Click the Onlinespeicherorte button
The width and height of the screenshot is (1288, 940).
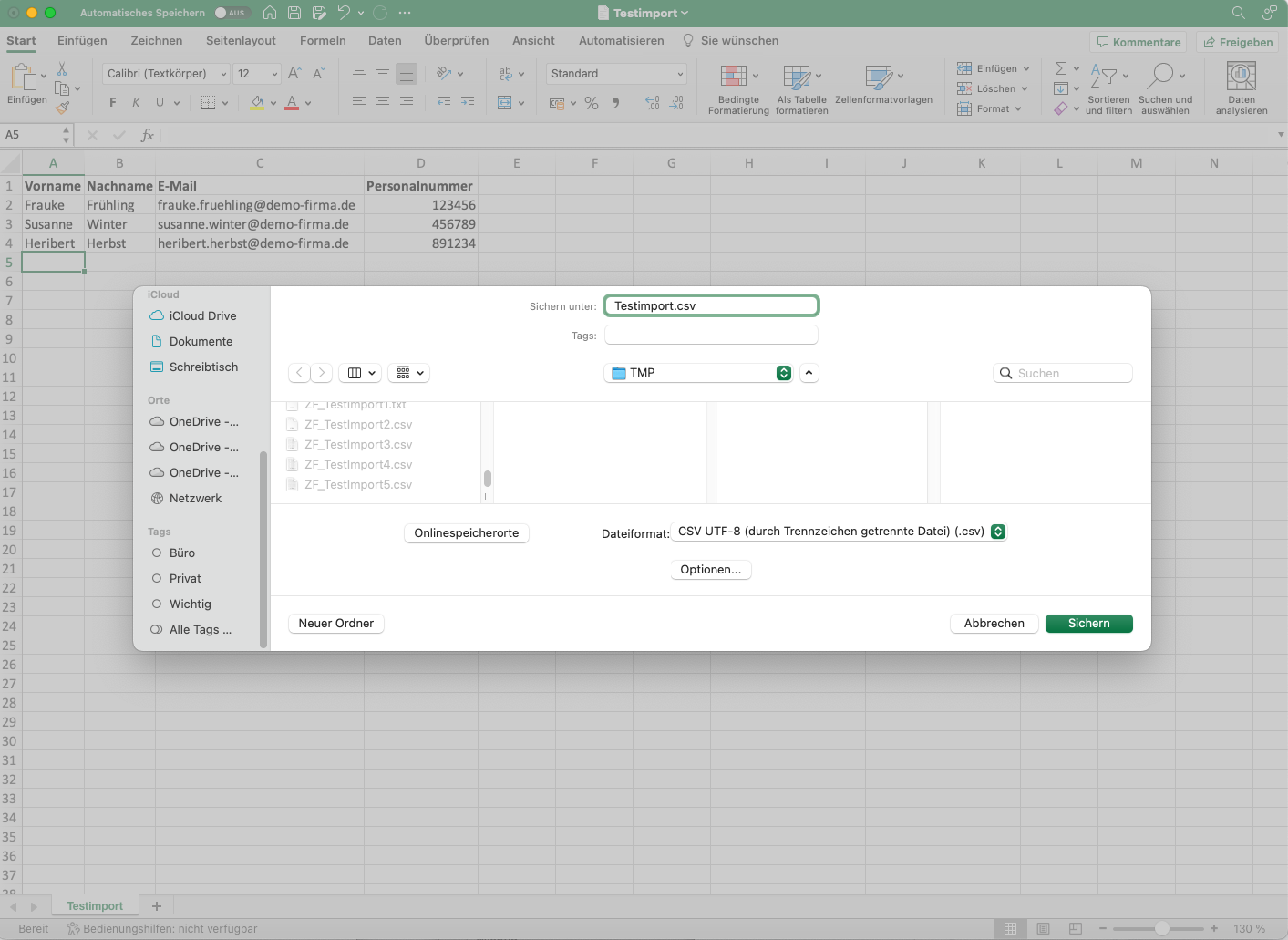coord(467,533)
